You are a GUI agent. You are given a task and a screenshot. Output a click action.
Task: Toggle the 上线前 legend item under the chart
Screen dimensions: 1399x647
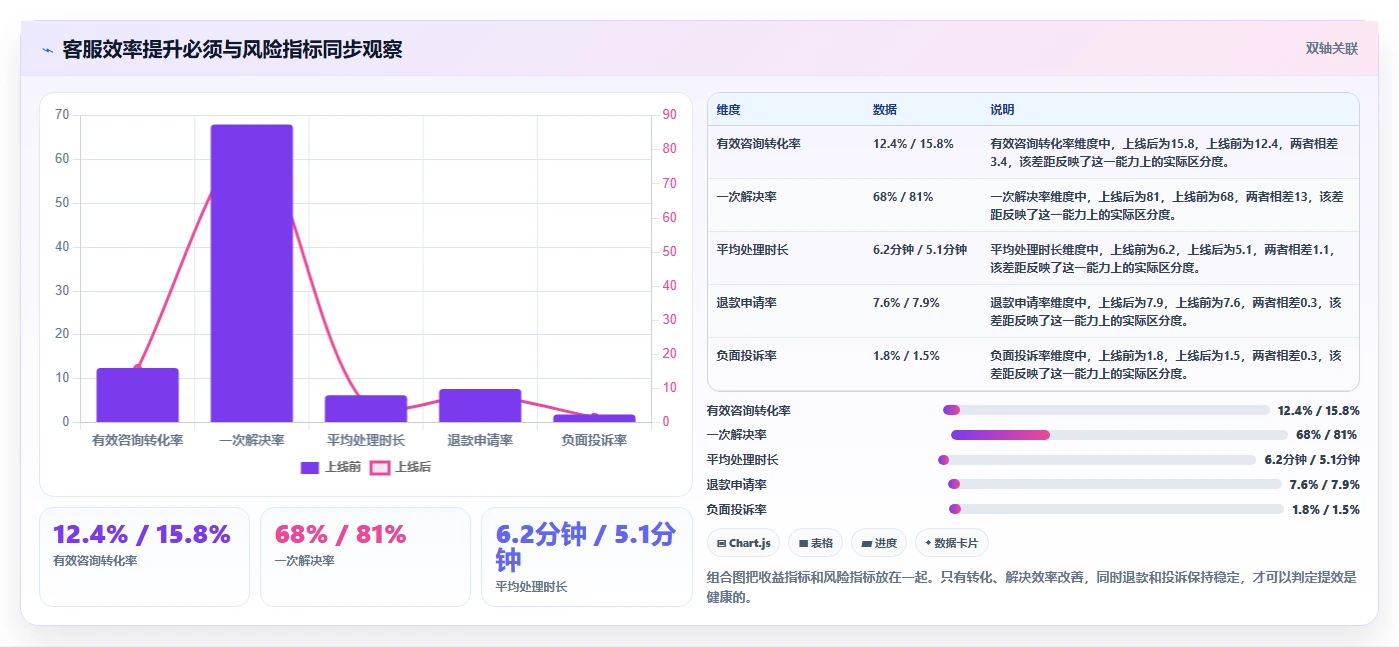[x=331, y=467]
